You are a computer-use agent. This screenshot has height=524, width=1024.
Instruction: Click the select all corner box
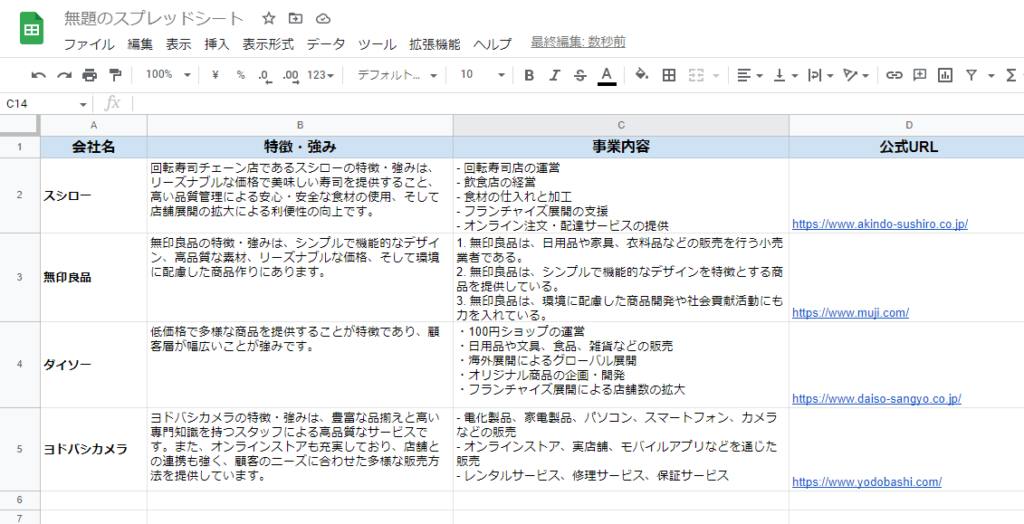click(20, 125)
